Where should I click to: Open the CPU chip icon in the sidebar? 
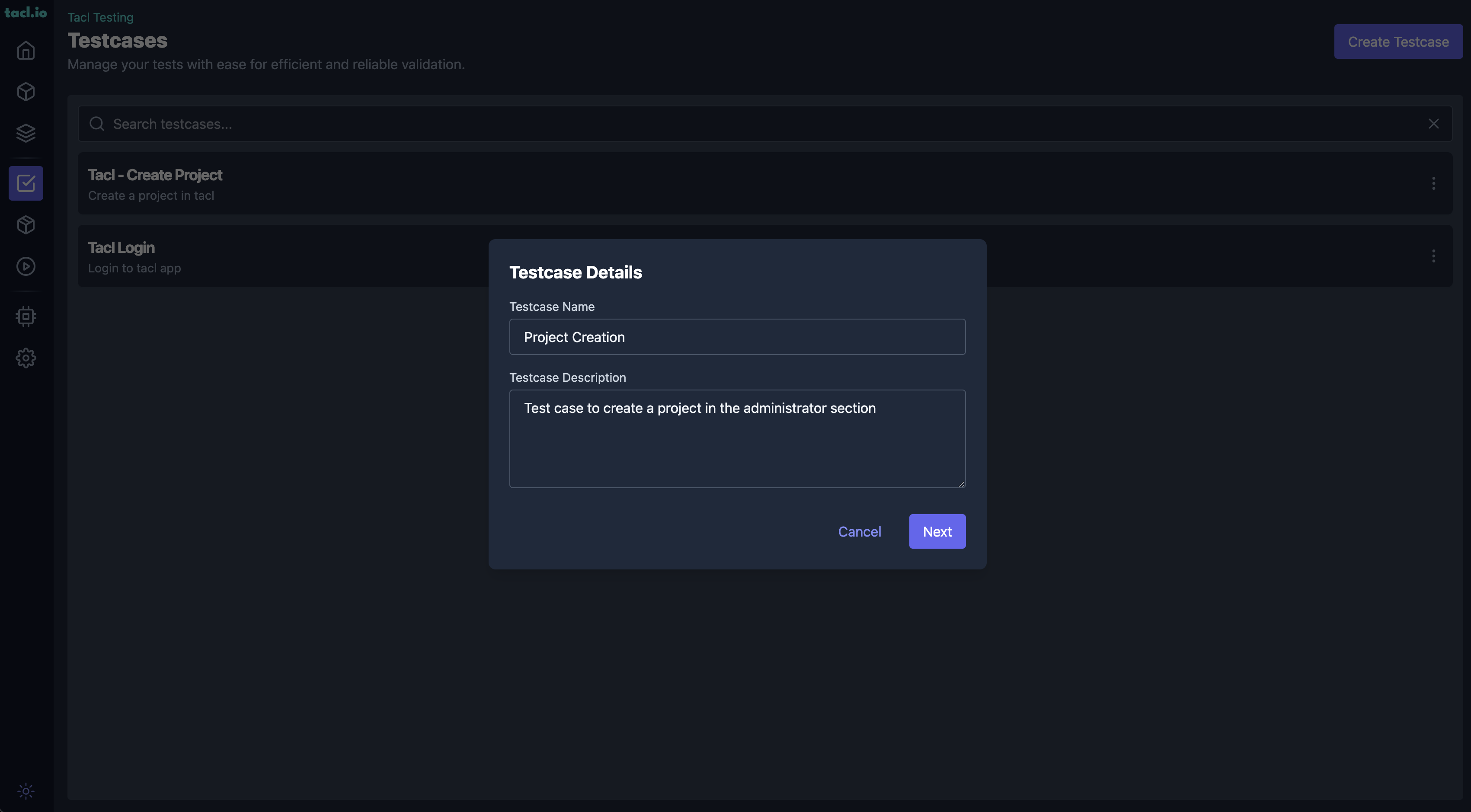(x=26, y=316)
